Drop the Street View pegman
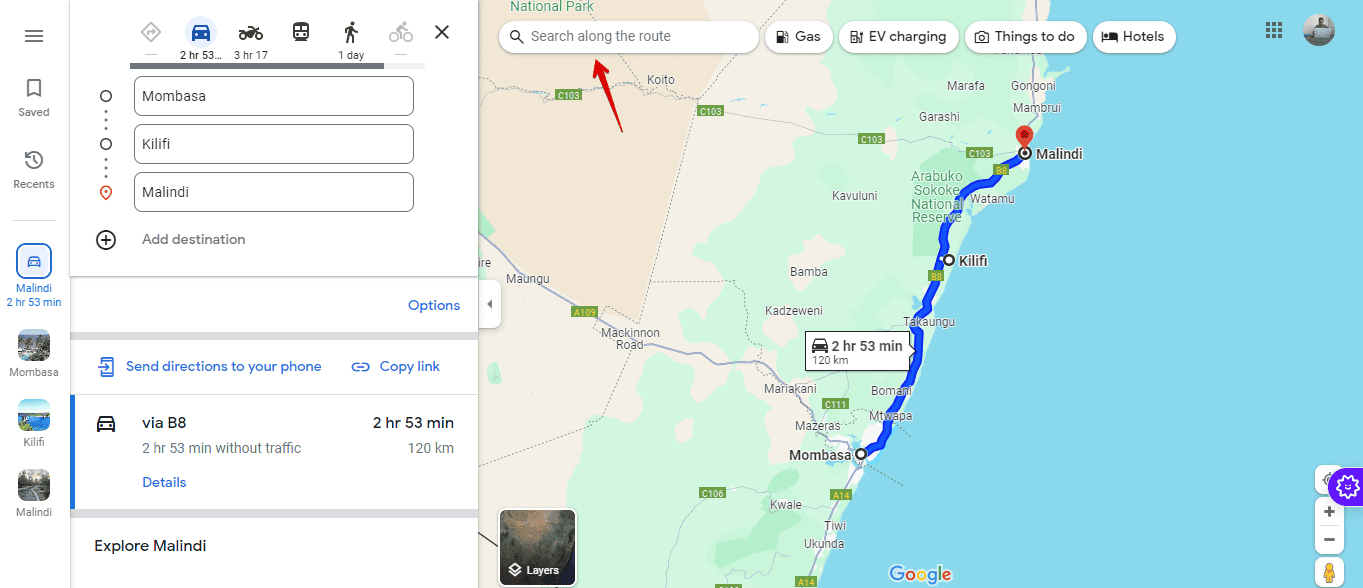The height and width of the screenshot is (588, 1363). pyautogui.click(x=1329, y=571)
